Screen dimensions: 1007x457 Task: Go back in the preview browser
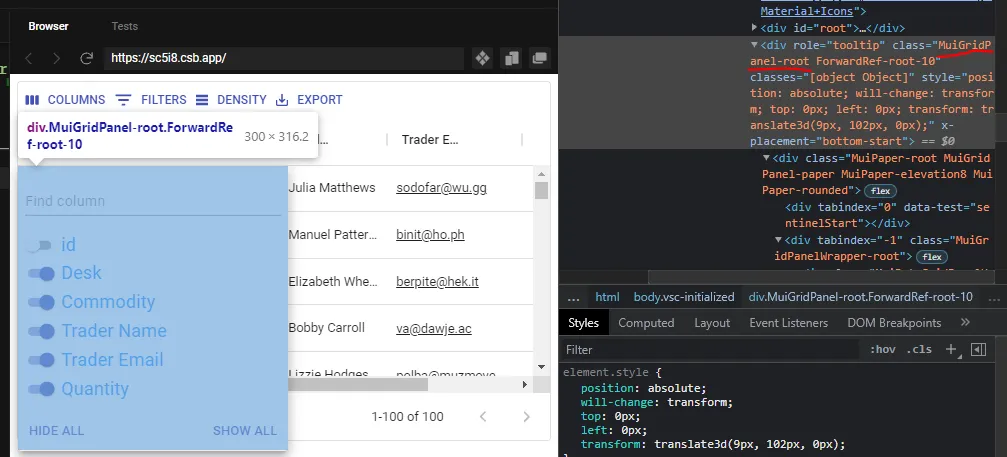(x=29, y=58)
